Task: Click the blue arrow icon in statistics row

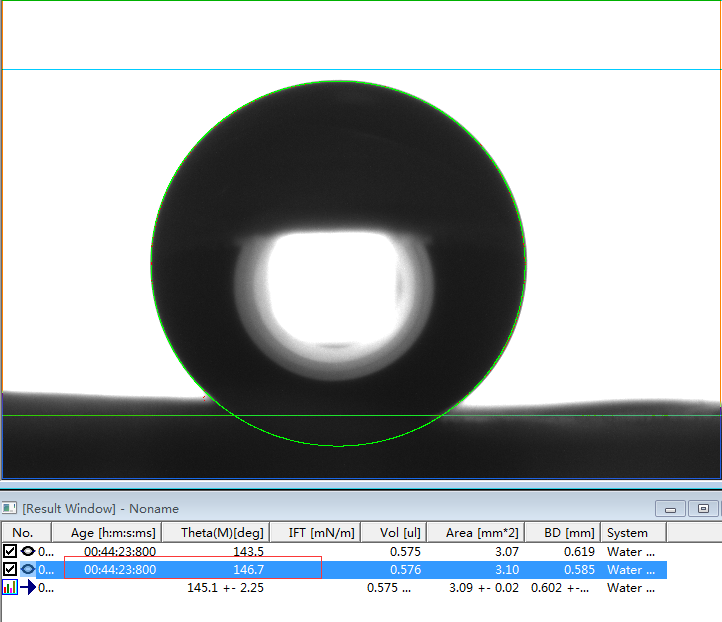Action: point(28,588)
